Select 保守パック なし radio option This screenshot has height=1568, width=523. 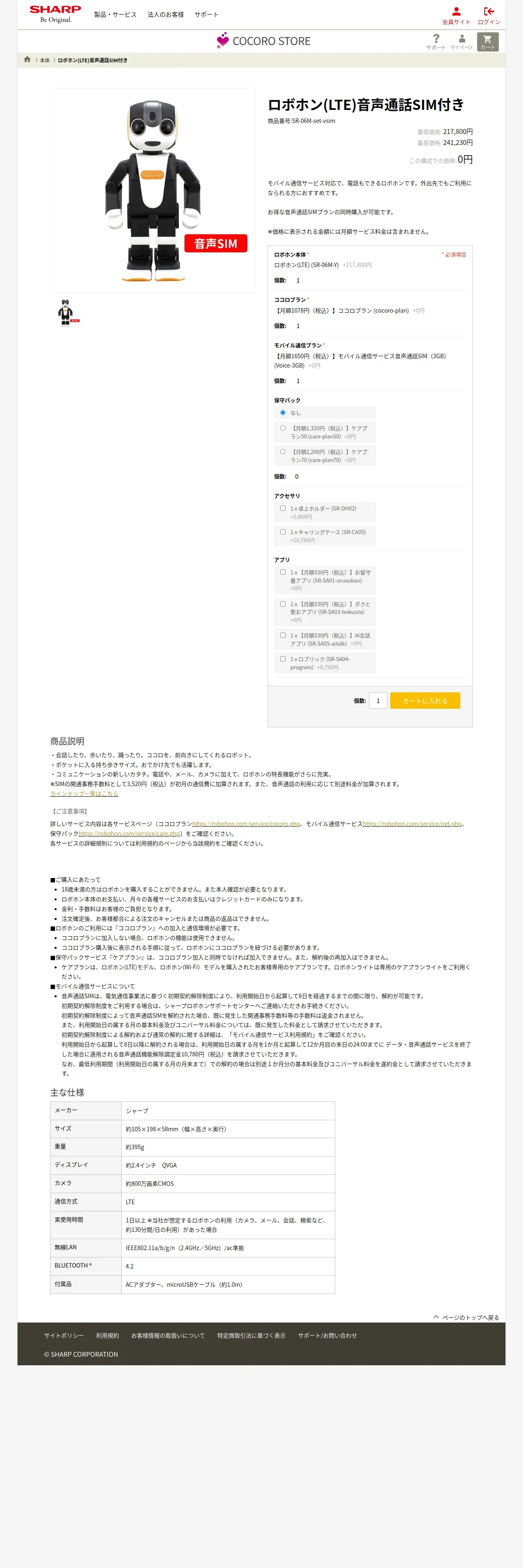(283, 413)
